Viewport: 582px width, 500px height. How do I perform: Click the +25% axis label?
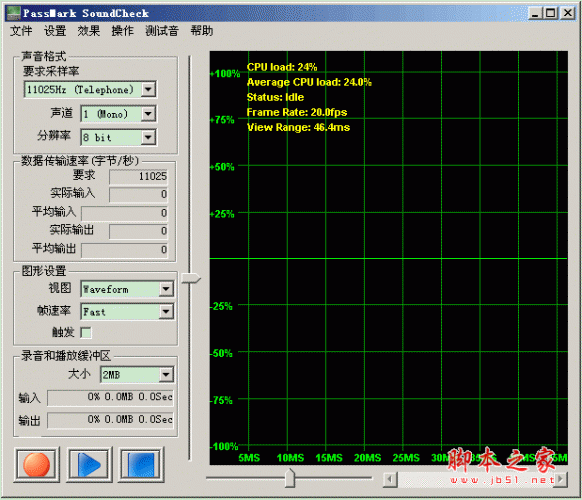pos(222,214)
